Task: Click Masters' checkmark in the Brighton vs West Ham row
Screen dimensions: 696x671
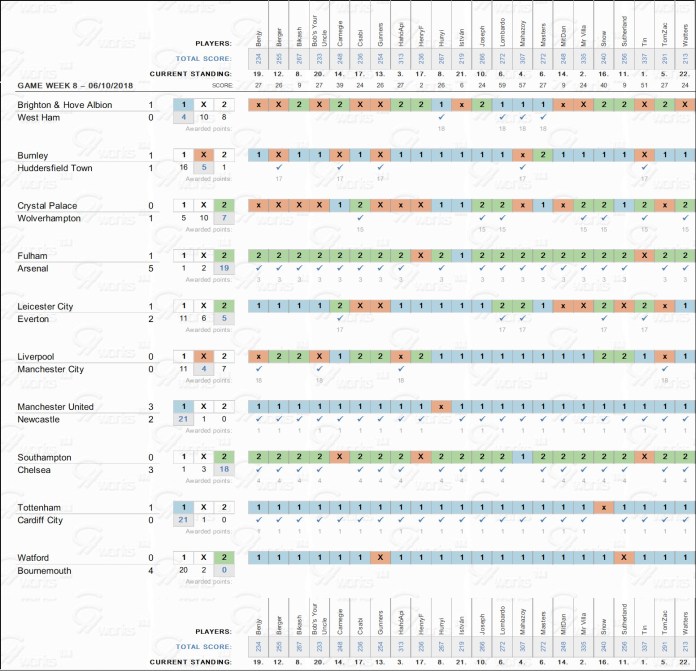Action: tap(542, 117)
